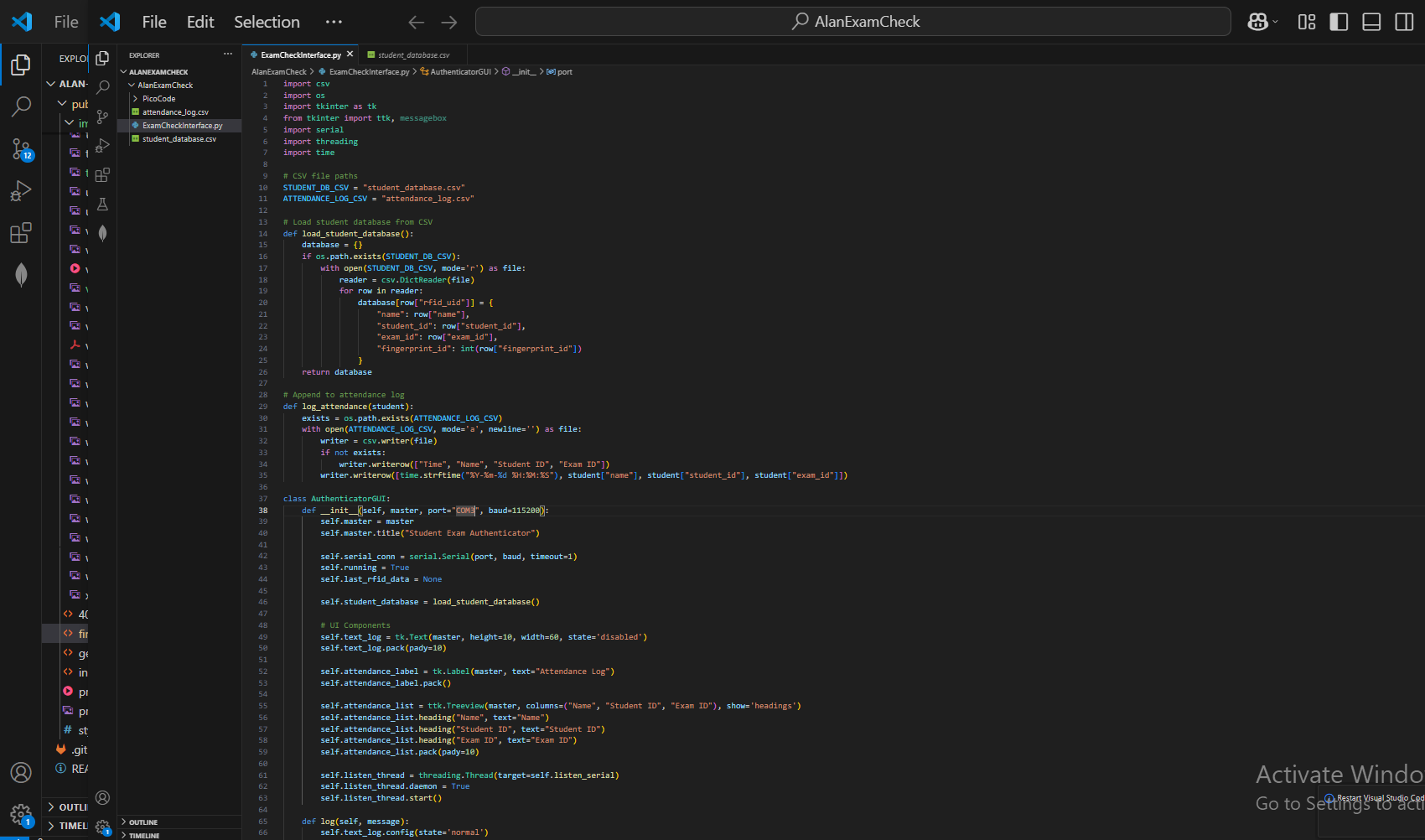
Task: Click the Copilot icon in the title bar
Action: 1257,22
